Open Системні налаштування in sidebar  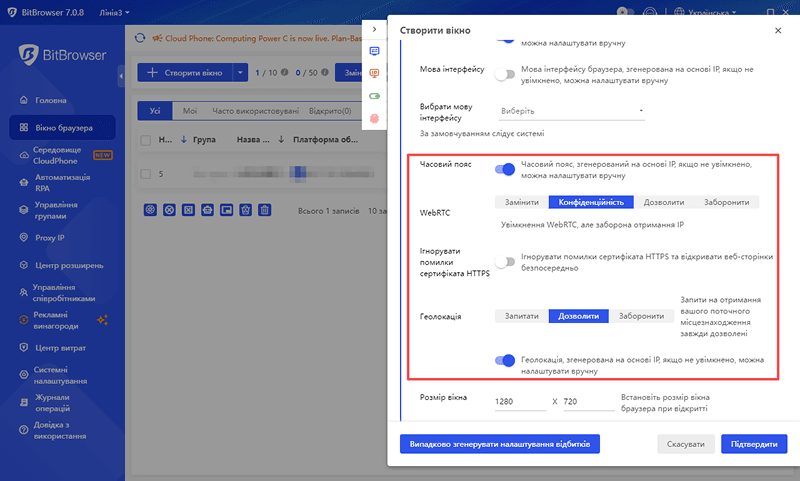pos(60,376)
